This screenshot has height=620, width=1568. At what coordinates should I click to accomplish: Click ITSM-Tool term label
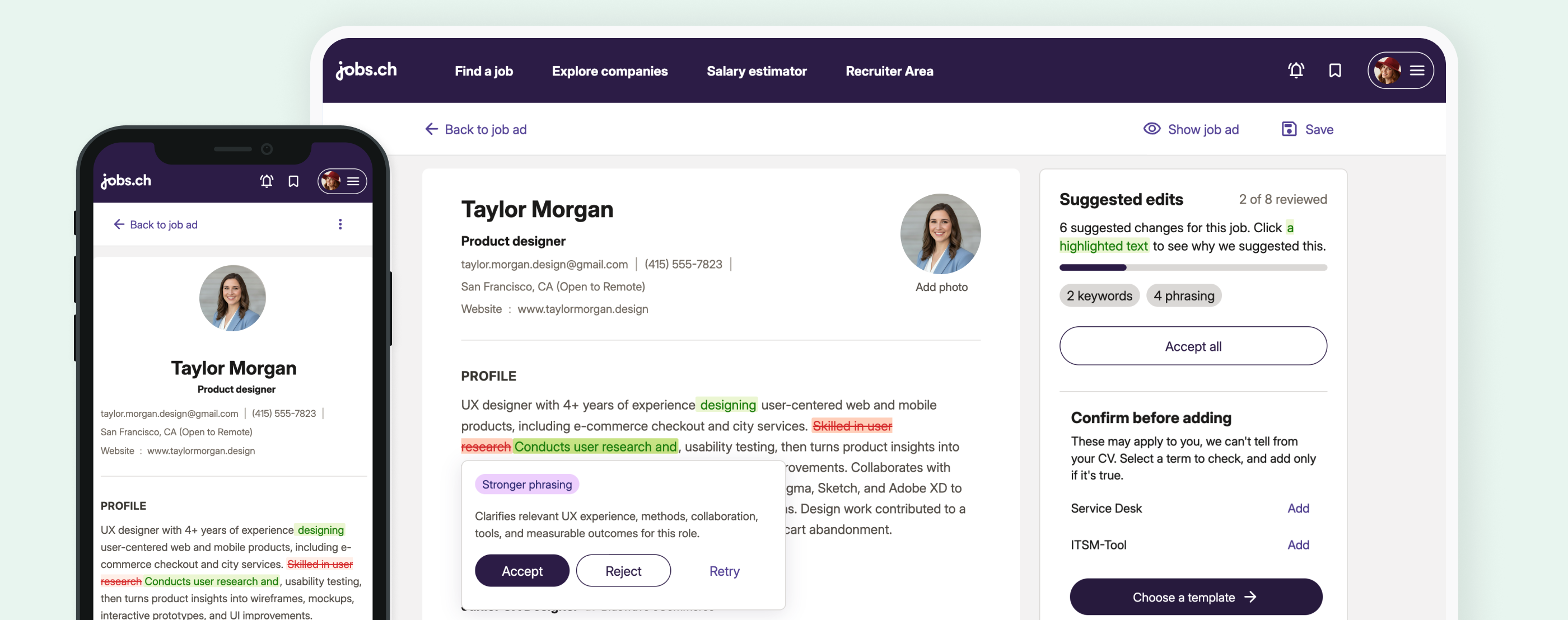click(1098, 544)
